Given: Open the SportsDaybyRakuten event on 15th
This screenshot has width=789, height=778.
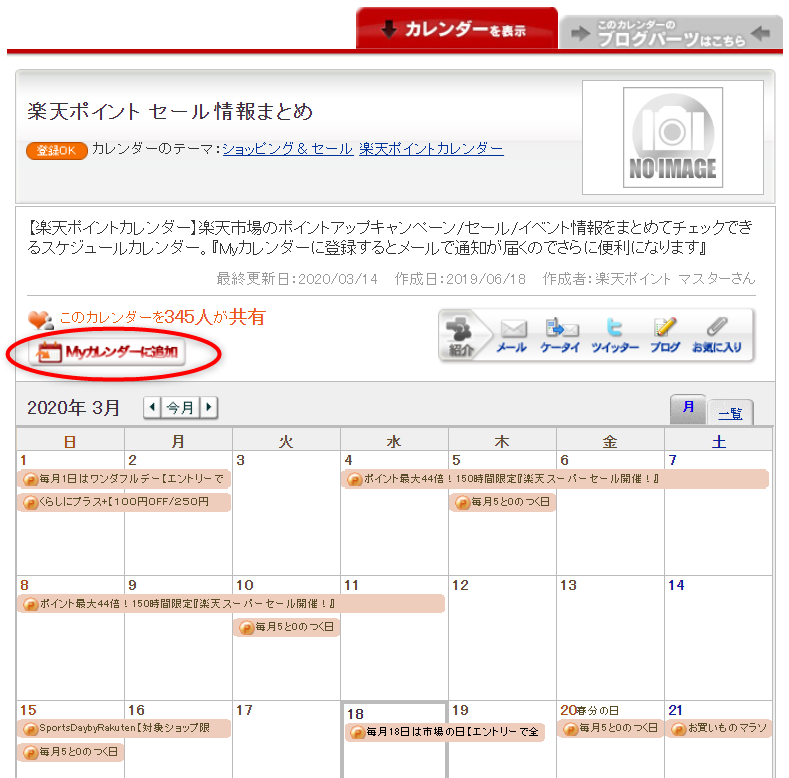Looking at the screenshot, I should point(123,728).
